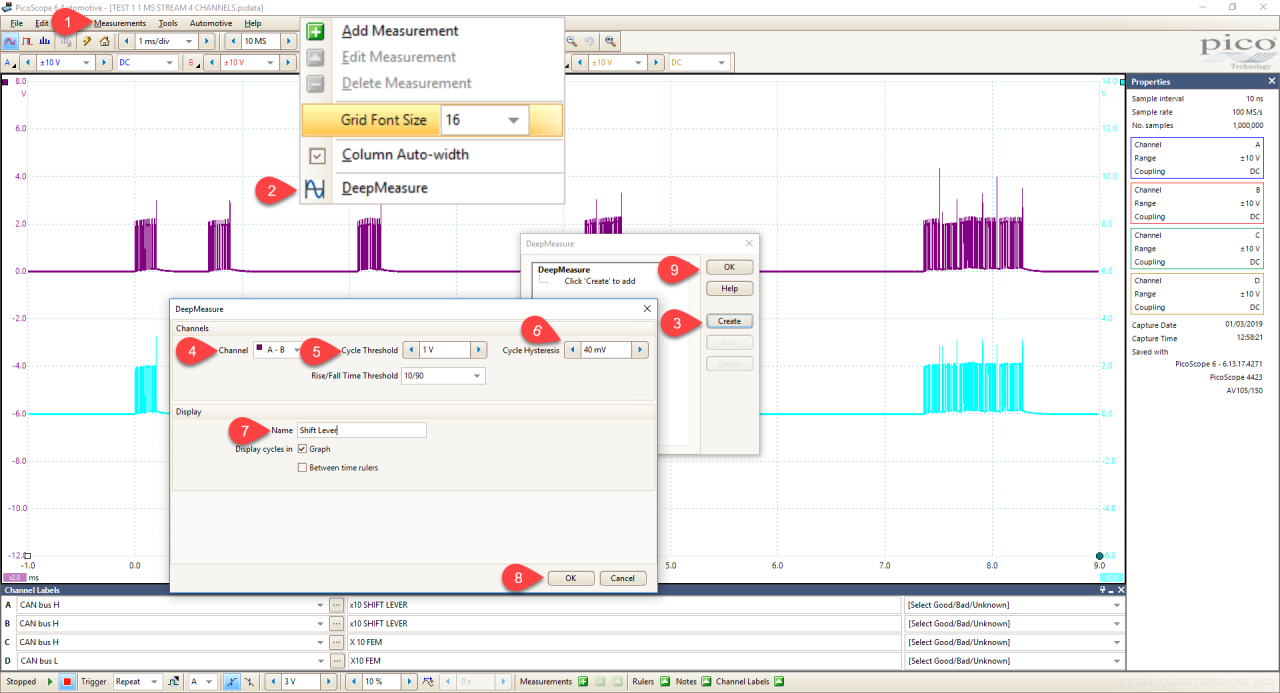1280x693 pixels.
Task: Increase Cycle Threshold with right arrow
Action: 478,350
